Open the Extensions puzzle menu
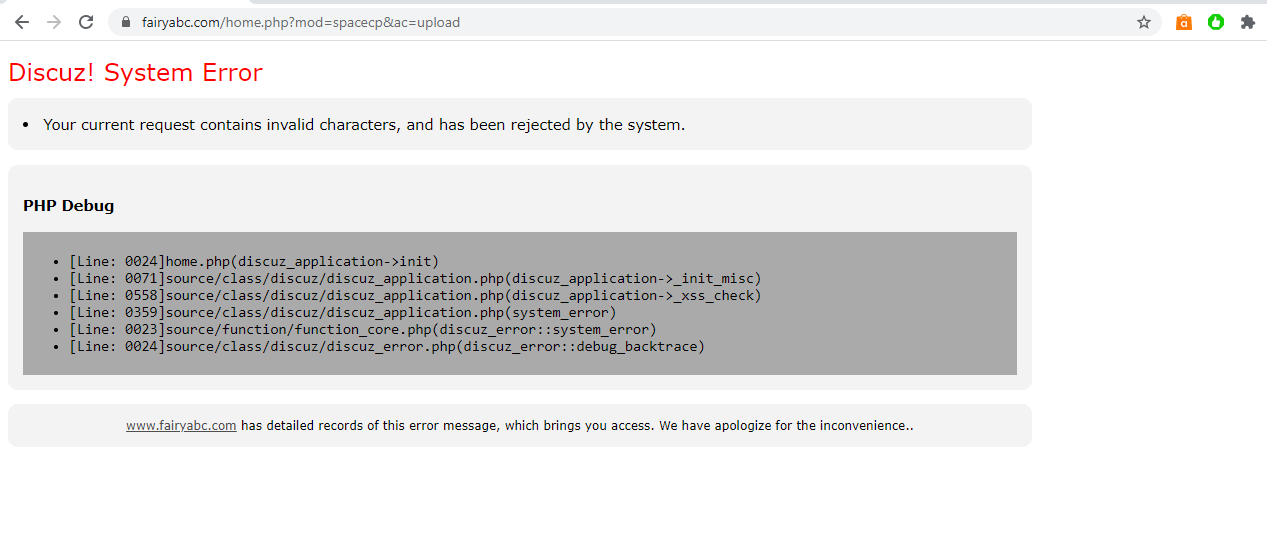1267x547 pixels. click(x=1247, y=22)
